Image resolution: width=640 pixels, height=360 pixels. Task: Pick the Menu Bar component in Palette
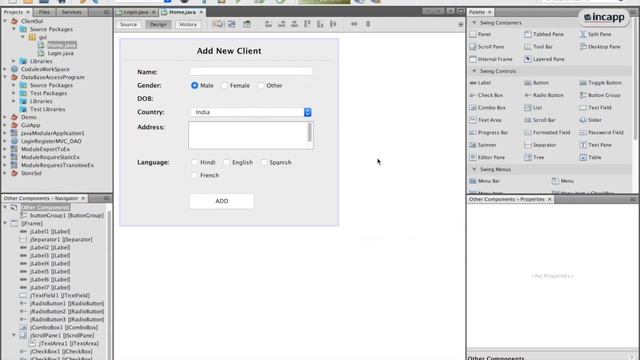pyautogui.click(x=484, y=181)
